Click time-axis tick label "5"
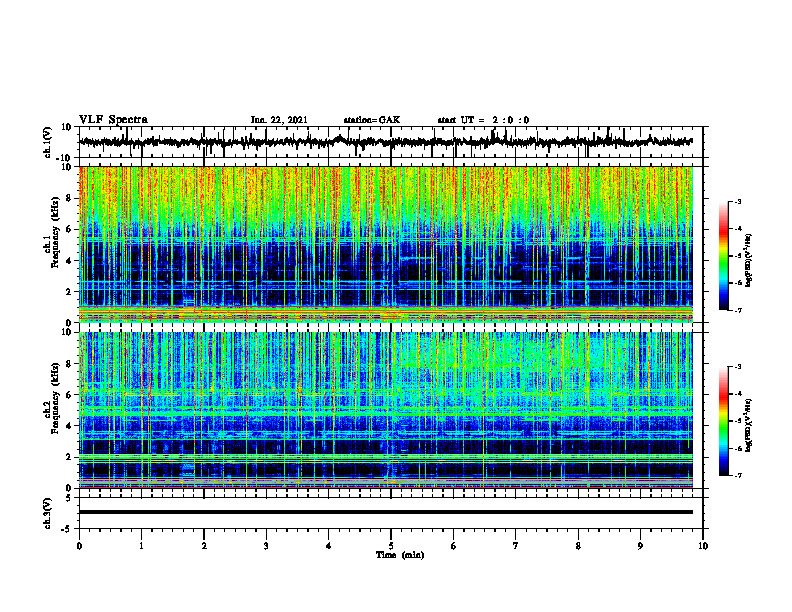The width and height of the screenshot is (792, 612). pos(391,546)
